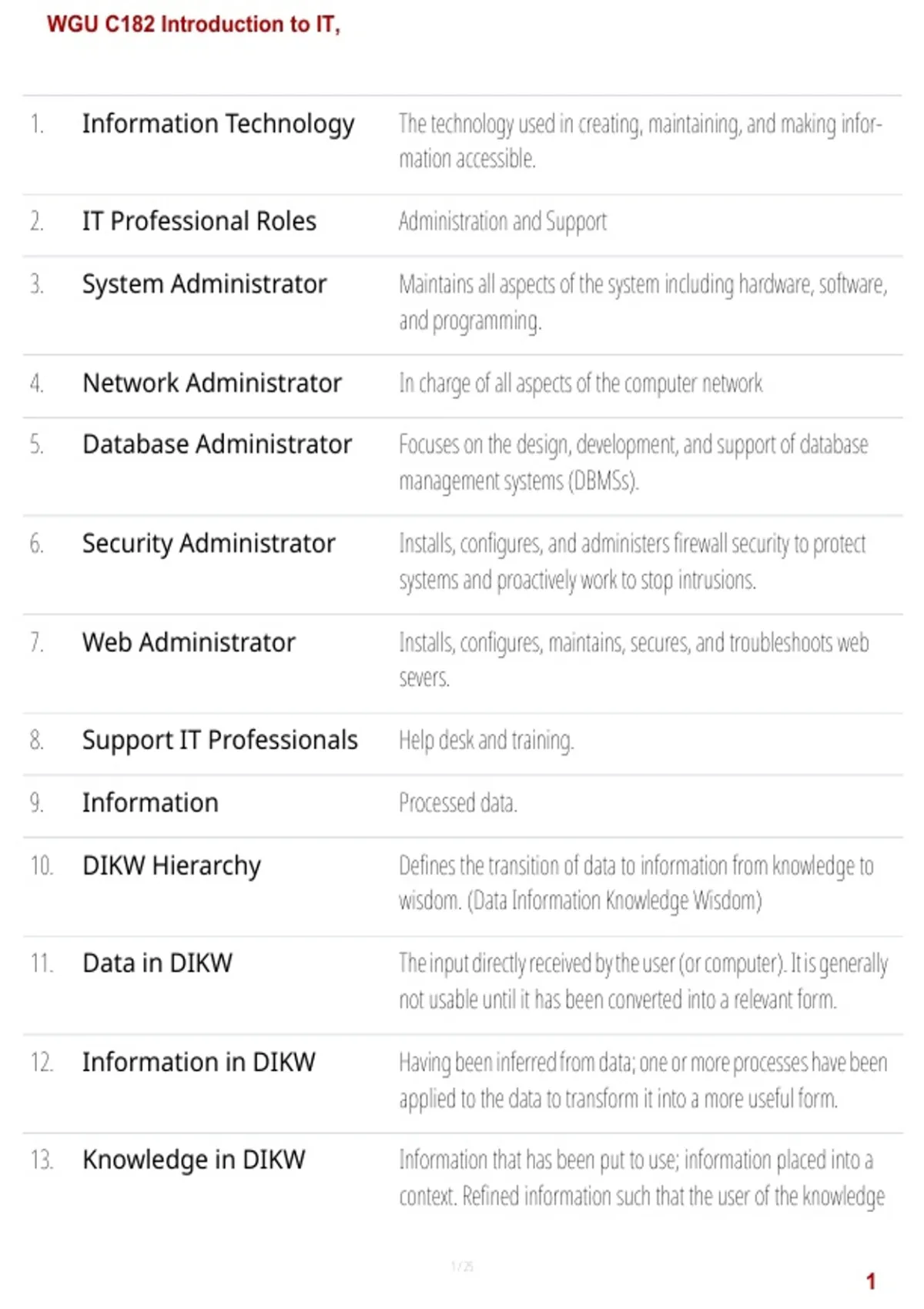Screen dimensions: 924x1309
Task: Click the red page number 1
Action: coord(871,1281)
